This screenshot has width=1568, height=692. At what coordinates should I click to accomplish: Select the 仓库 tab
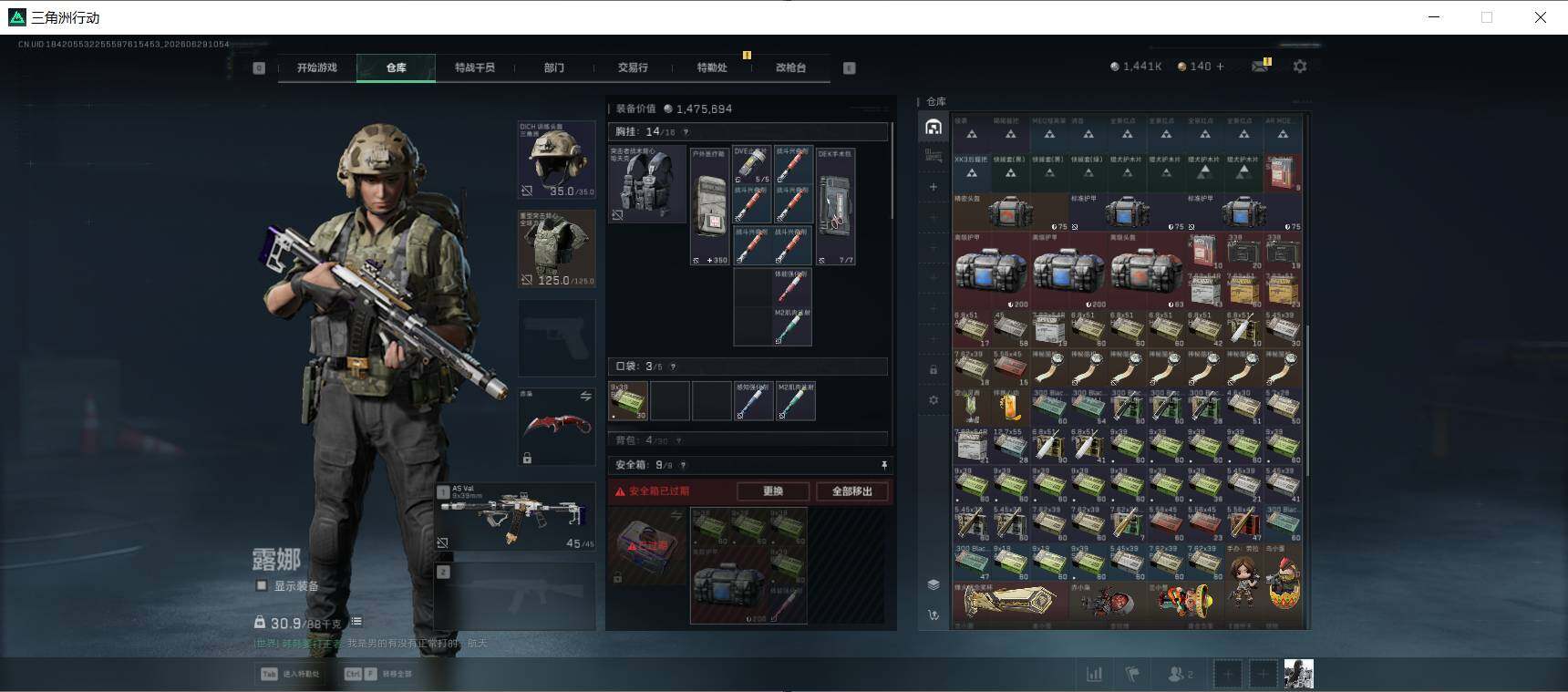point(396,67)
